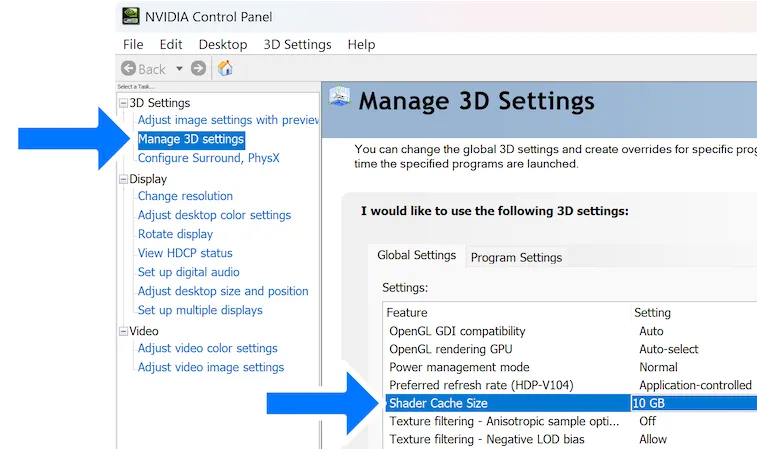This screenshot has height=449, width=757.
Task: Click the Home icon in toolbar
Action: pyautogui.click(x=226, y=69)
